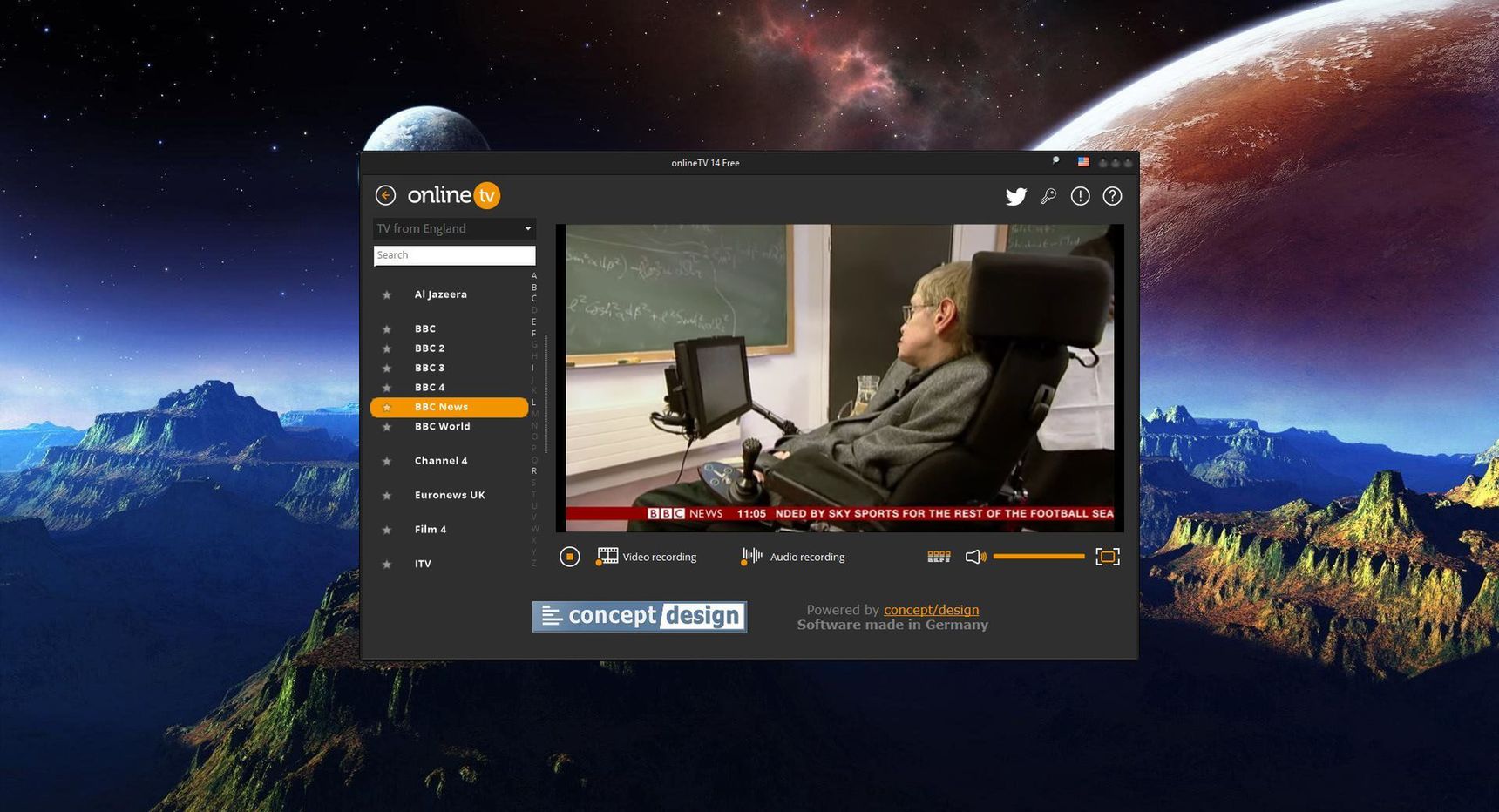The image size is (1499, 812).
Task: Select the BBC channel
Action: click(425, 328)
